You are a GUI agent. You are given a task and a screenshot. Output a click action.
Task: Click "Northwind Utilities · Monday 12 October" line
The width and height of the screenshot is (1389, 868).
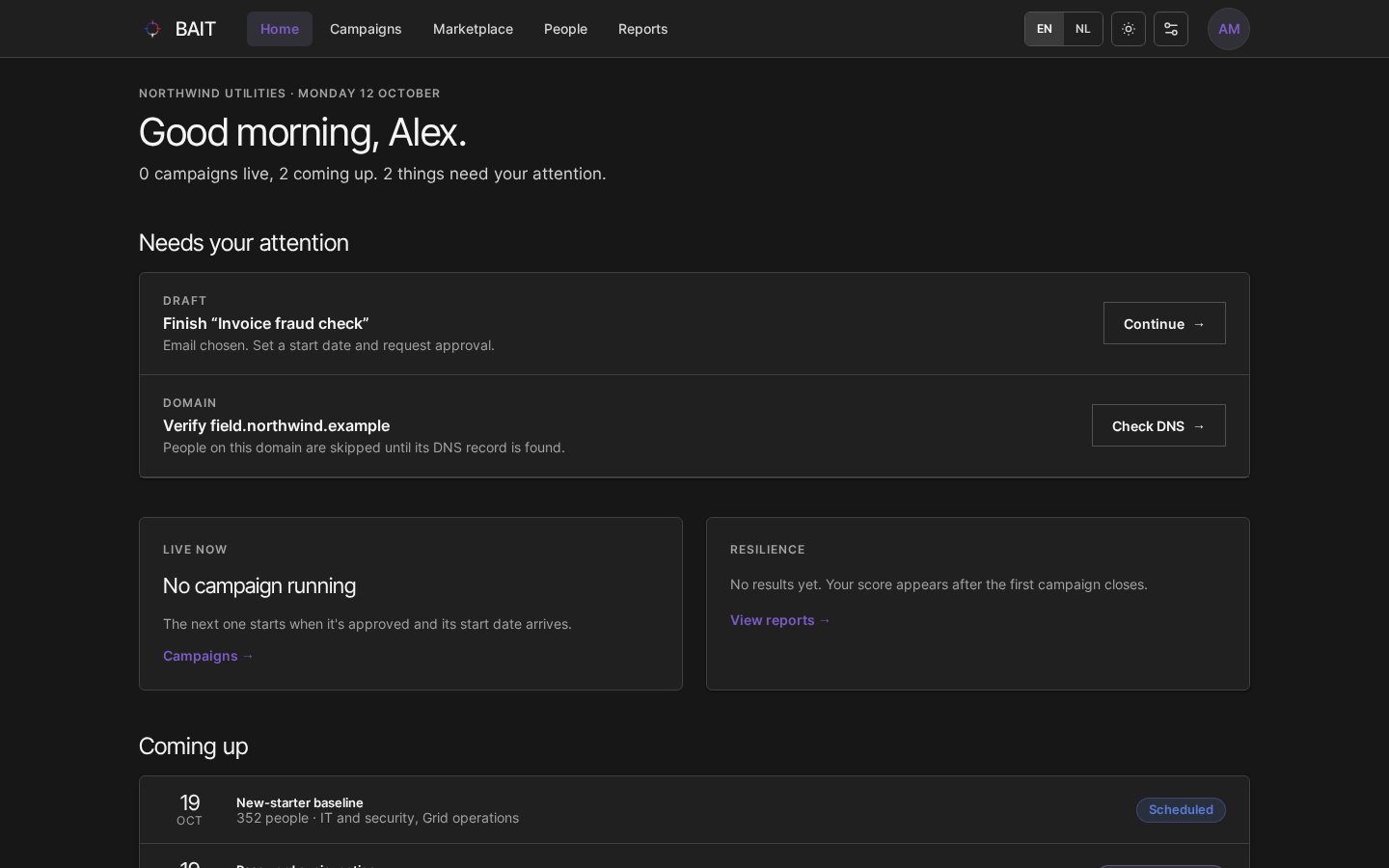(289, 94)
